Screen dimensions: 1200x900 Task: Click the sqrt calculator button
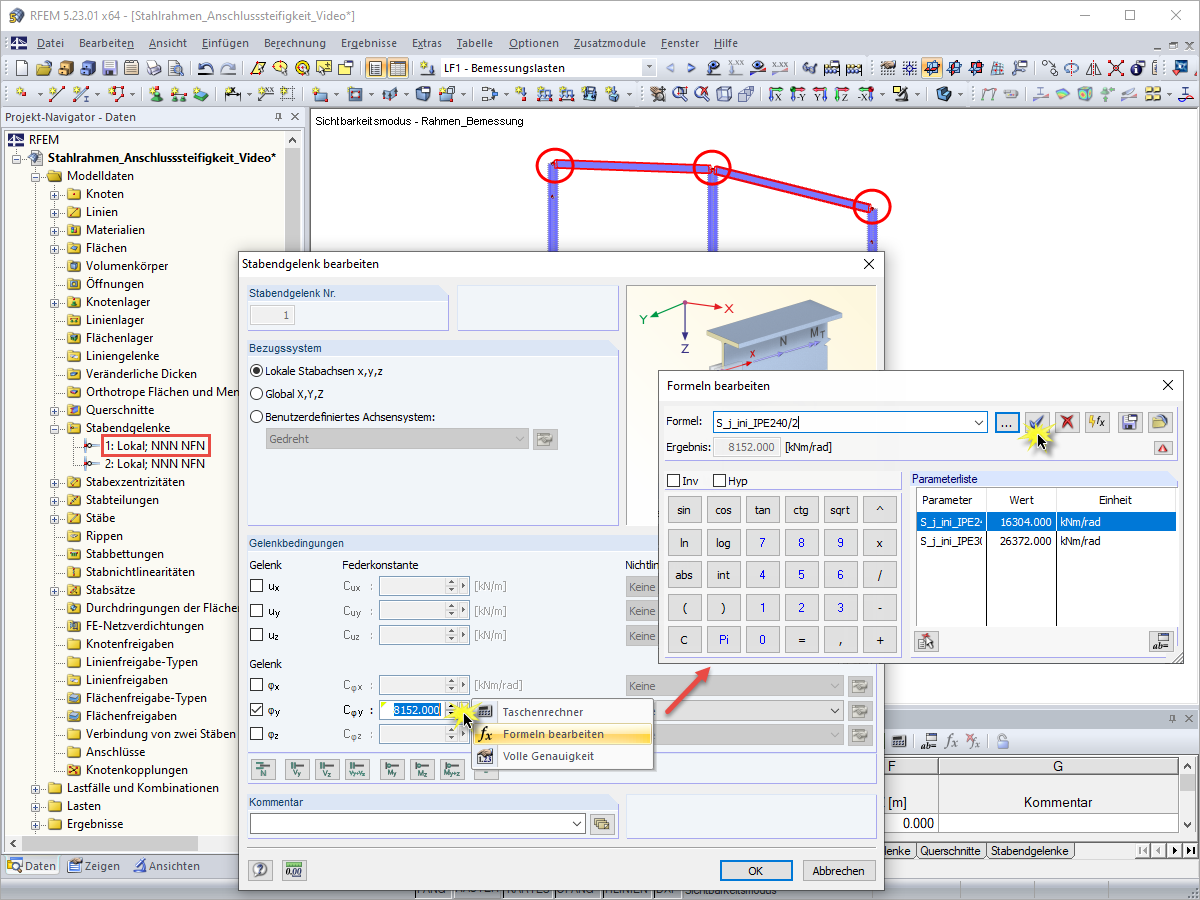[x=840, y=510]
